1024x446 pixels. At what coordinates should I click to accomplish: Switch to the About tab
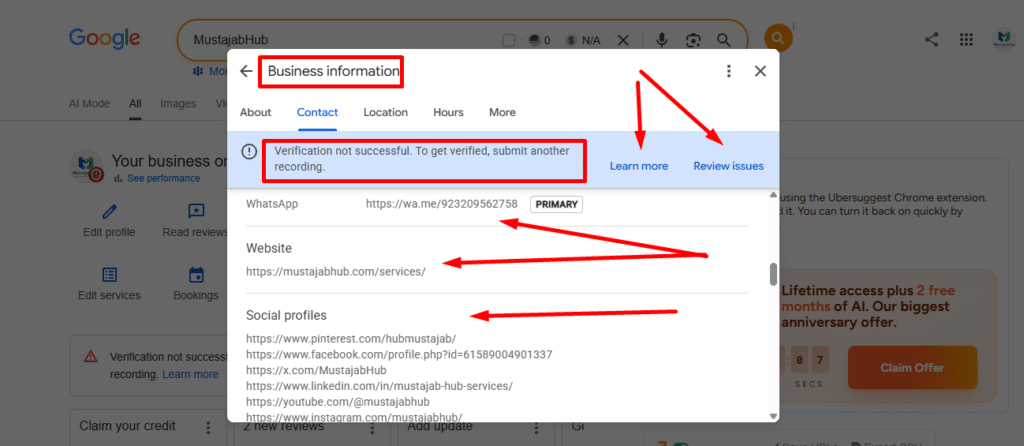[255, 112]
